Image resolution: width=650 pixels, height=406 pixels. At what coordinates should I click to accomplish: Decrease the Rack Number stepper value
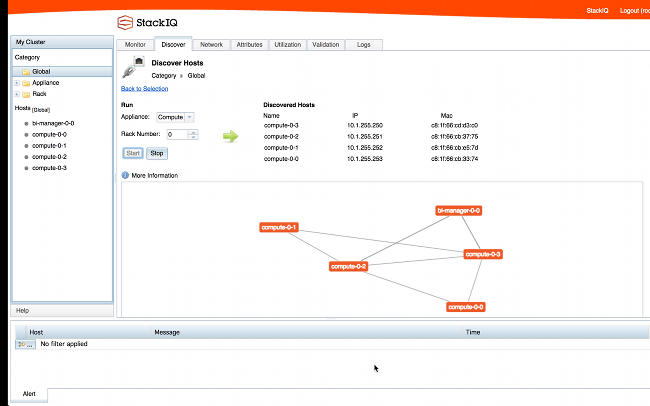click(x=193, y=137)
